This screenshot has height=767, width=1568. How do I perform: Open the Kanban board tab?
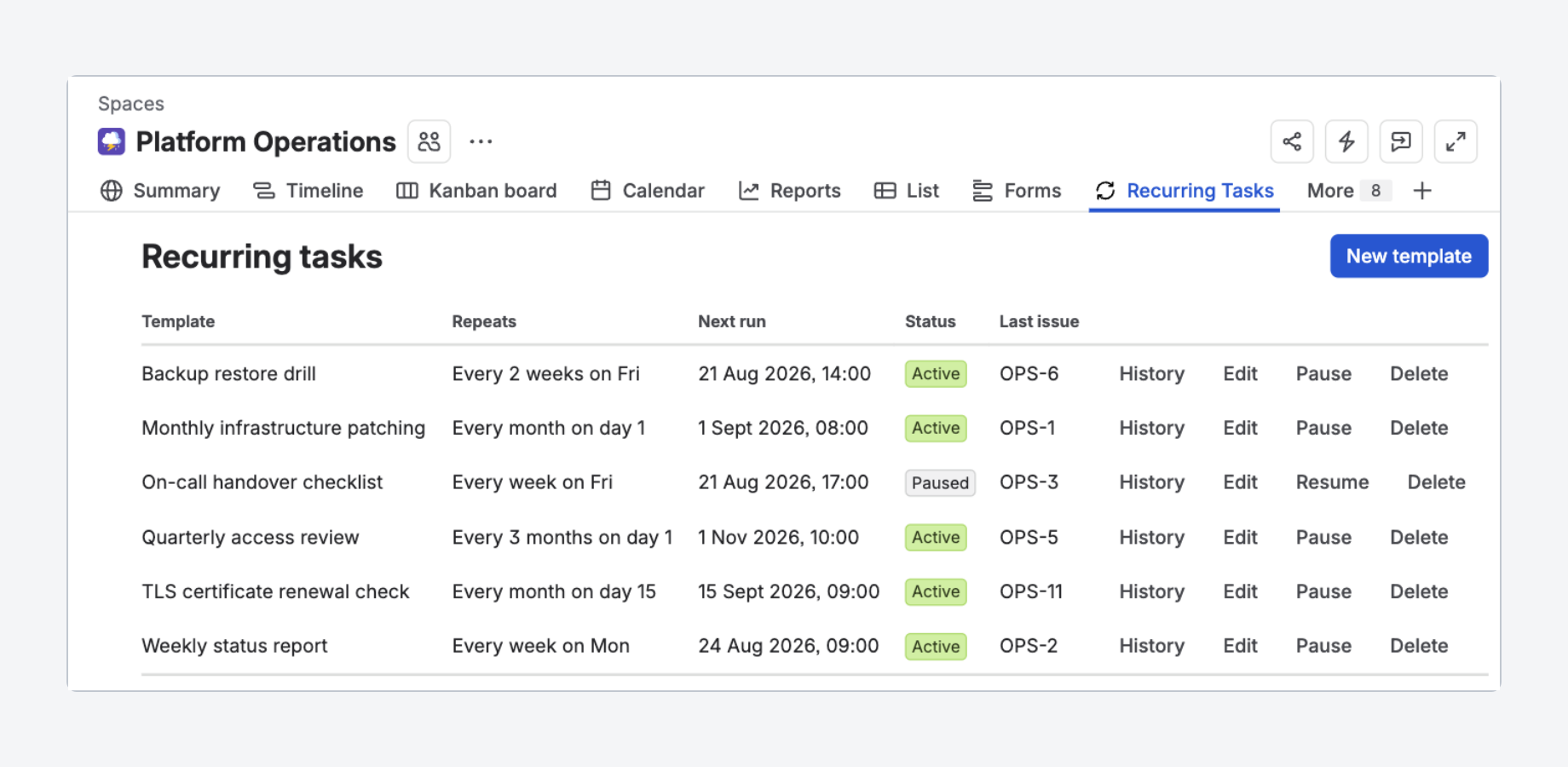click(477, 191)
